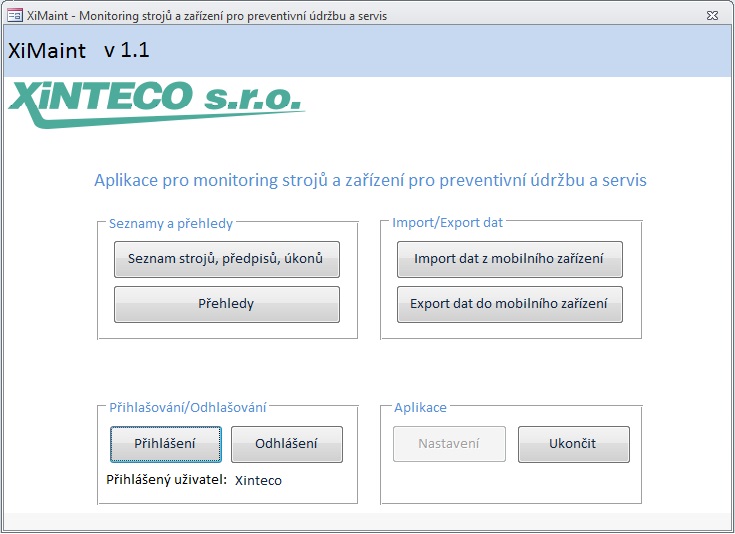Click the Aplikace pro monitoring heading

370,180
